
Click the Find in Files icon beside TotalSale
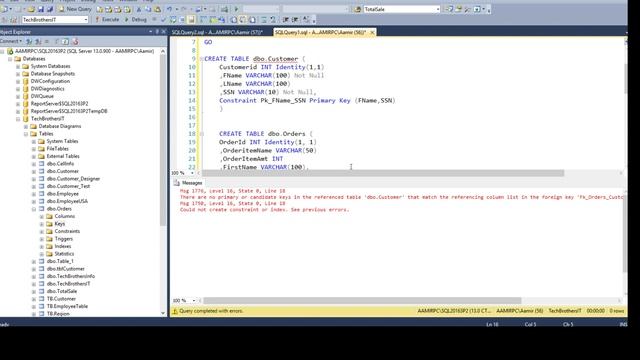tap(358, 9)
